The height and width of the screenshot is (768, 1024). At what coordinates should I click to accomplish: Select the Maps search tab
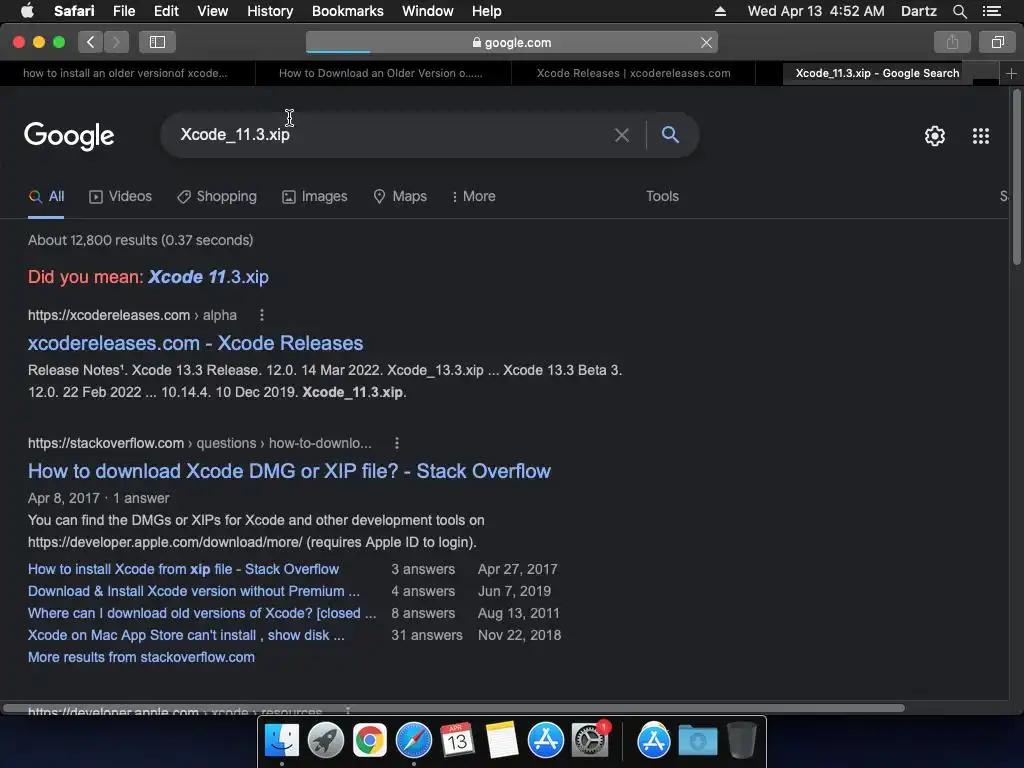400,197
